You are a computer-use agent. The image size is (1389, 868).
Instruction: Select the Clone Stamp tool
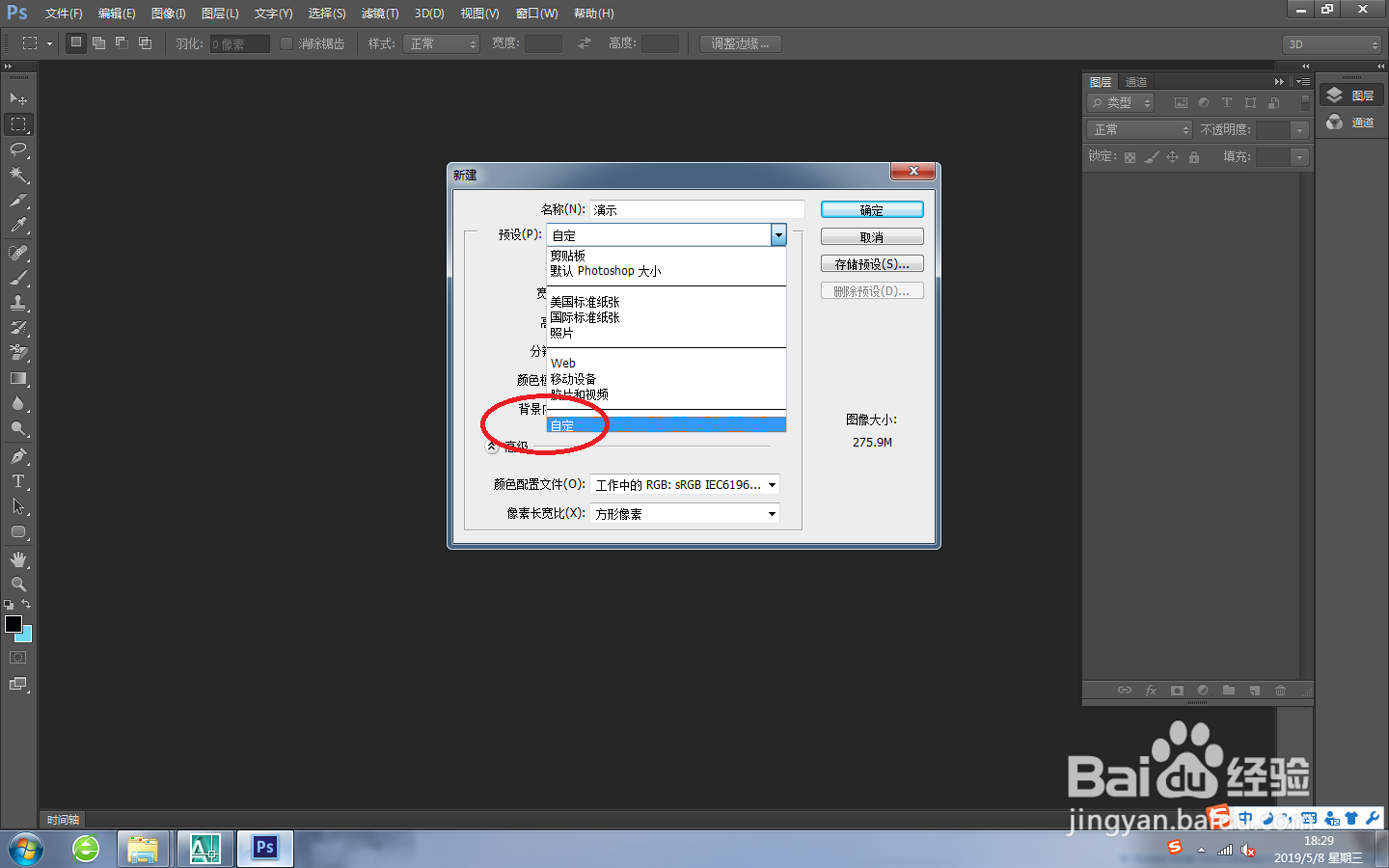(18, 303)
